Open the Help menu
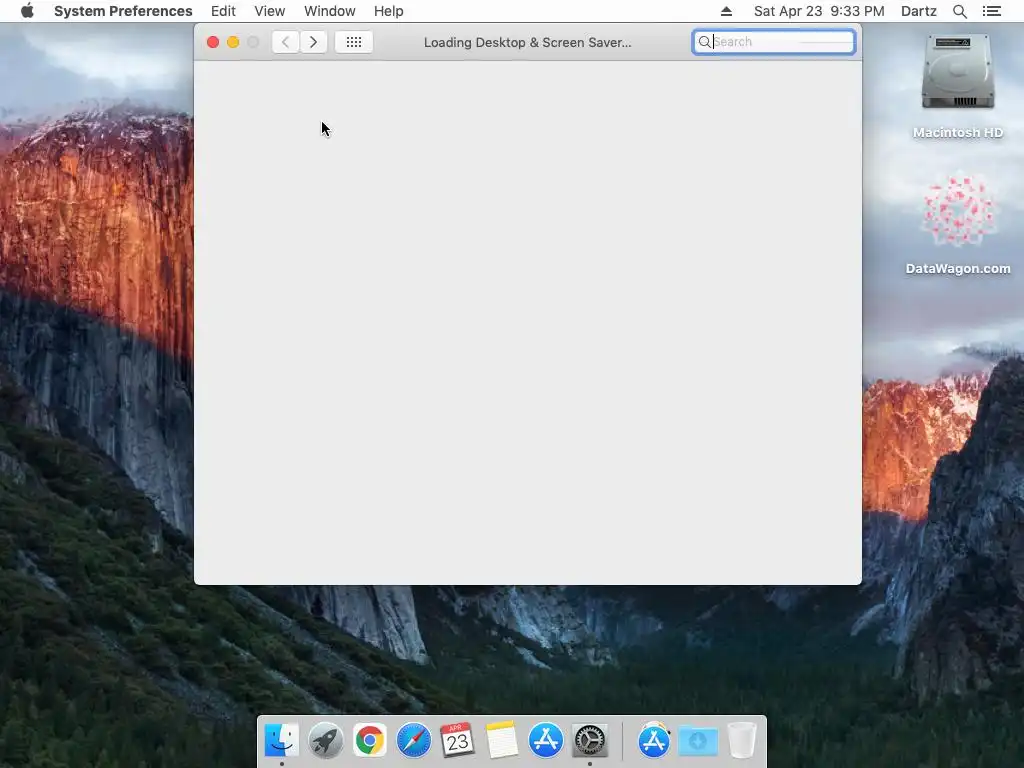Screen dimensions: 1024x768 [x=389, y=11]
